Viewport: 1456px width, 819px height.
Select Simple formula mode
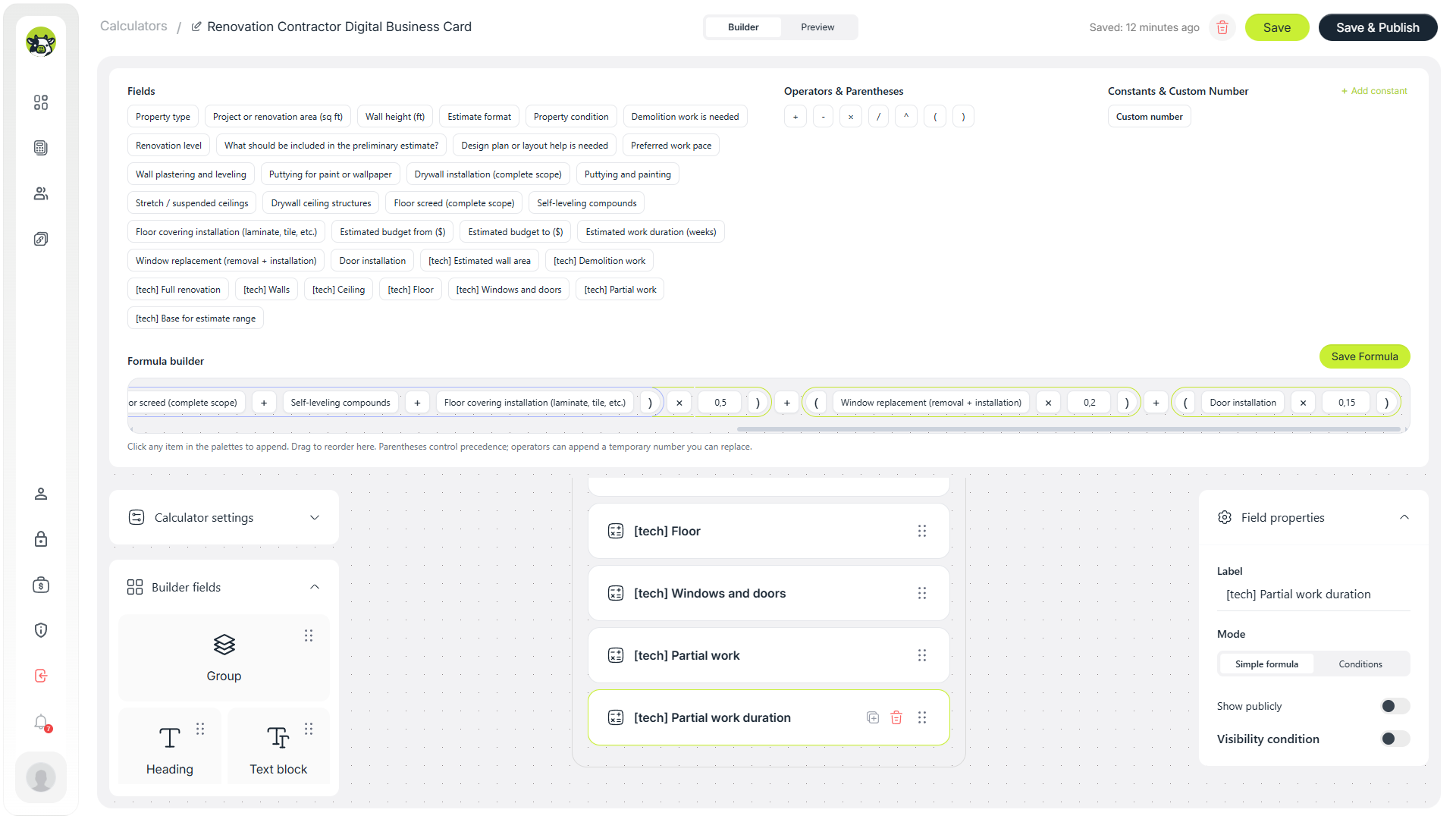(x=1266, y=664)
